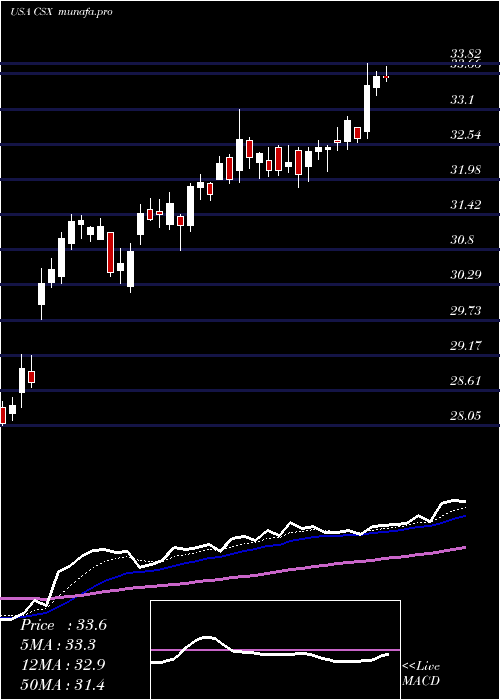Select the 32.54 price axis label
Screen dimensions: 500x700
point(466,134)
